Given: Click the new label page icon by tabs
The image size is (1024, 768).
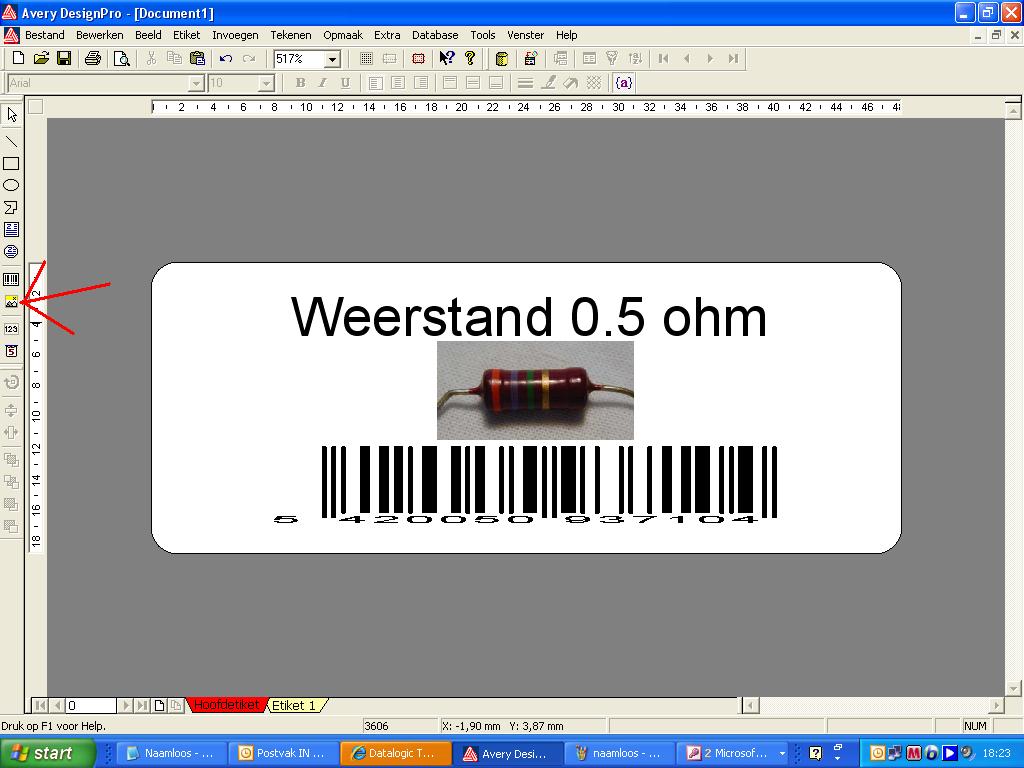Looking at the screenshot, I should click(159, 705).
